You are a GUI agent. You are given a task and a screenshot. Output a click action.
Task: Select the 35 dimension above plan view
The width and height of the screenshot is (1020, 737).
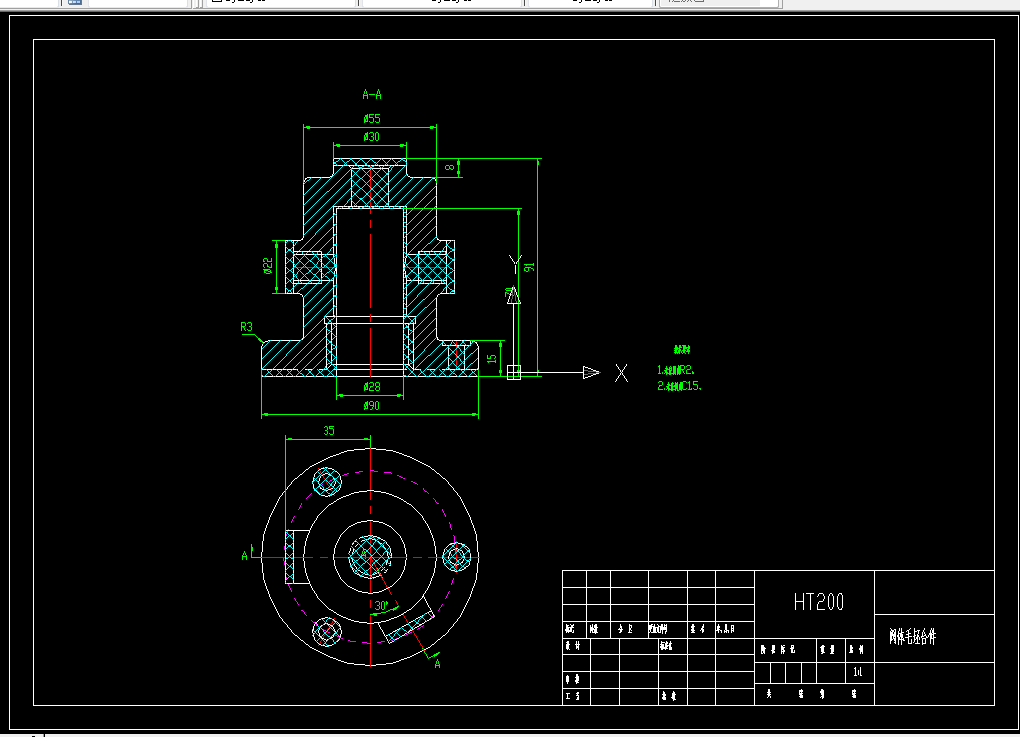click(x=329, y=431)
